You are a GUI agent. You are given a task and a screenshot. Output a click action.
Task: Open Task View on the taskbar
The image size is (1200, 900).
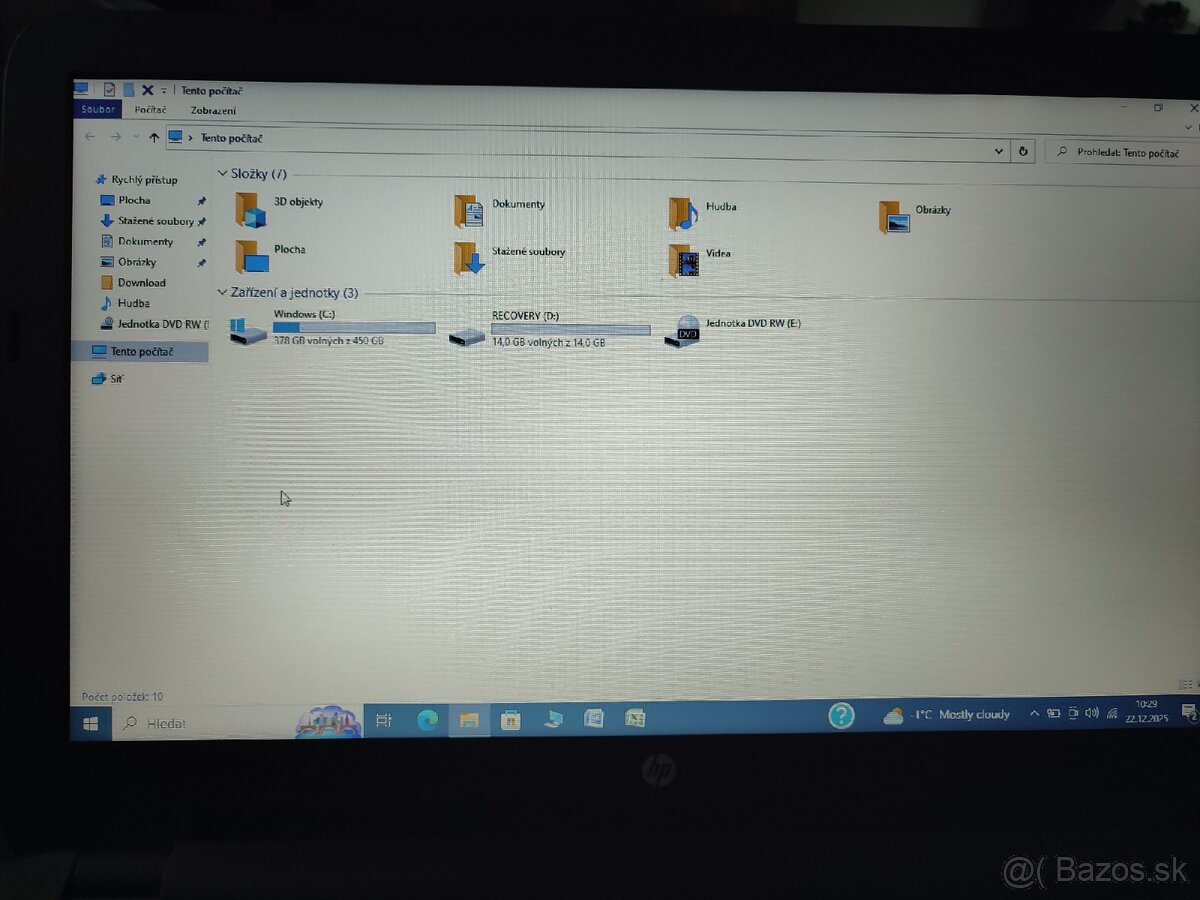pyautogui.click(x=384, y=720)
